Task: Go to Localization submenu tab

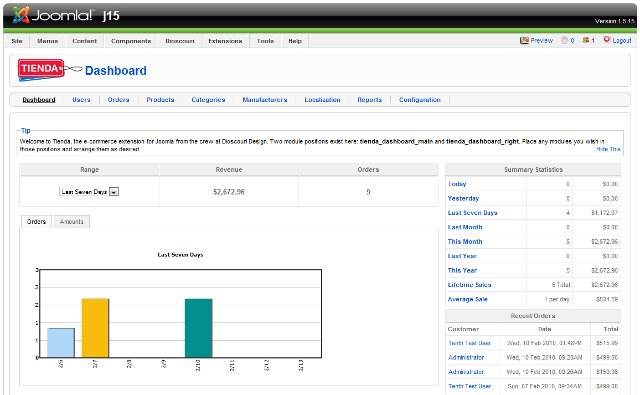Action: [322, 100]
